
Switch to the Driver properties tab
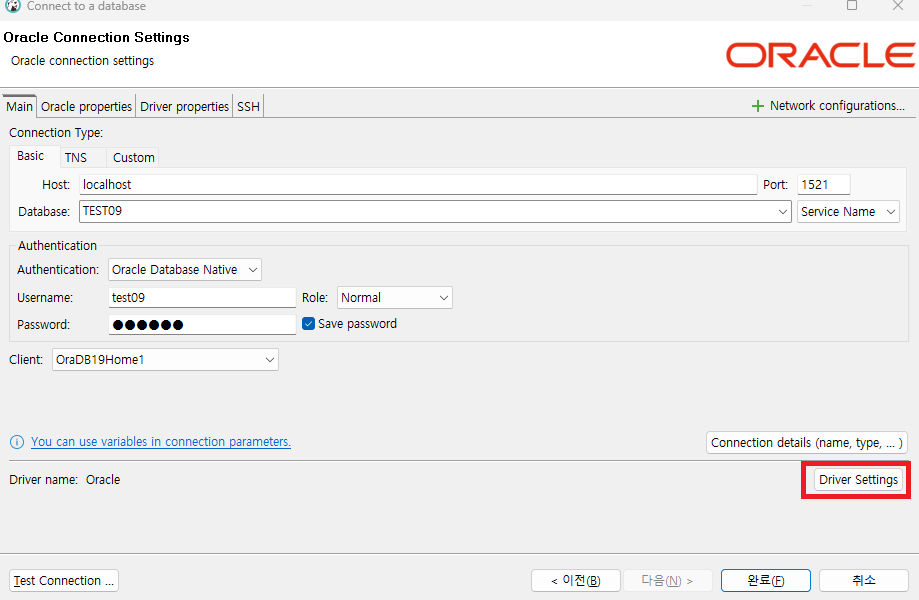tap(184, 107)
